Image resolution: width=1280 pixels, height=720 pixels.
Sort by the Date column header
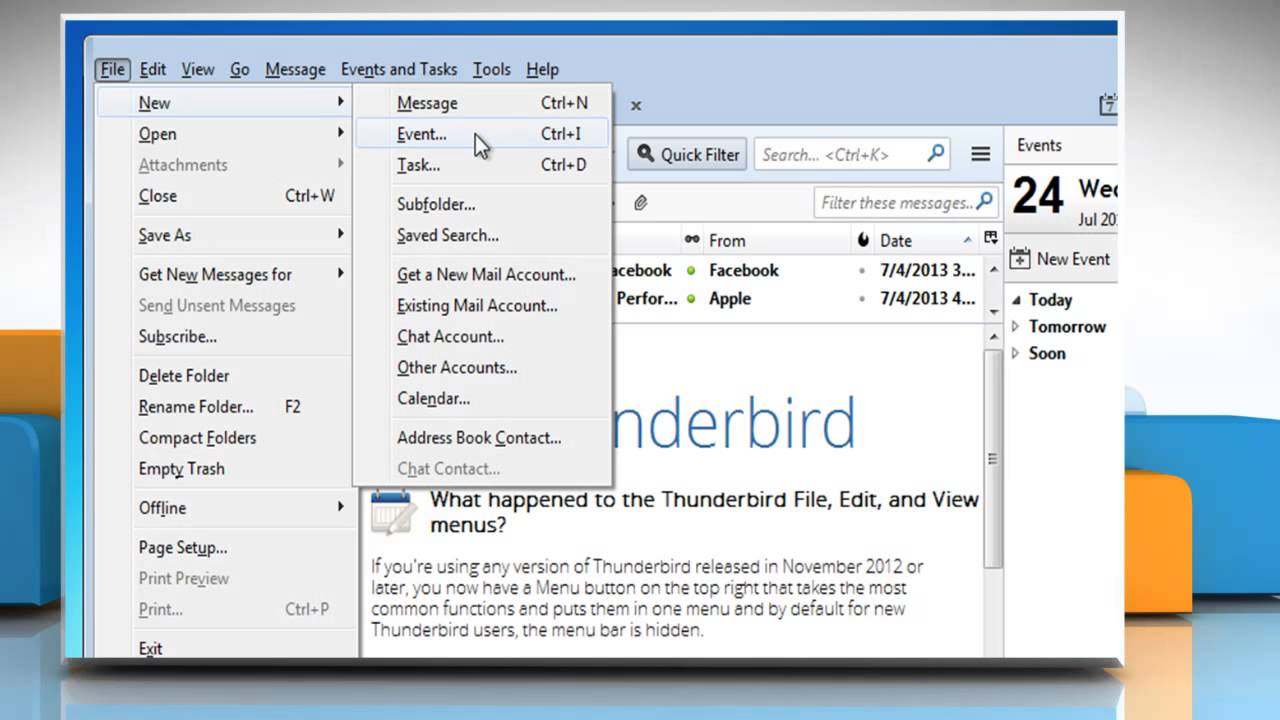point(915,240)
